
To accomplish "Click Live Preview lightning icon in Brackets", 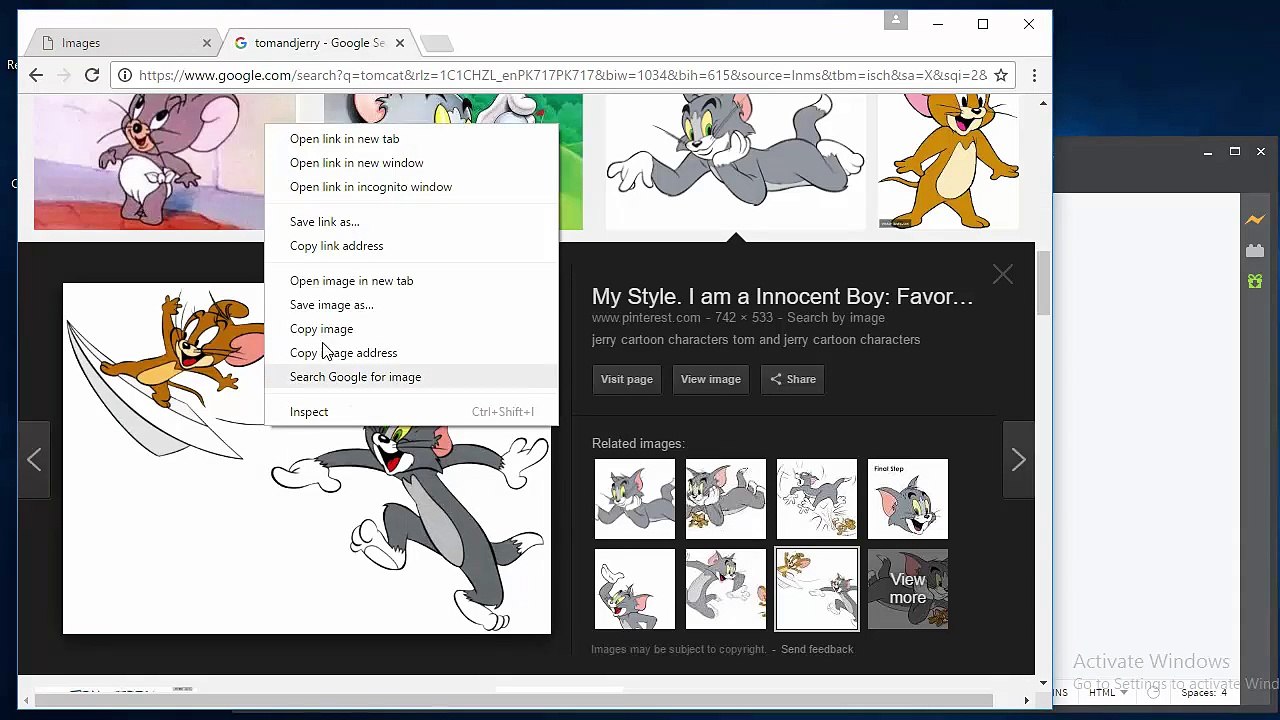I will pos(1255,220).
